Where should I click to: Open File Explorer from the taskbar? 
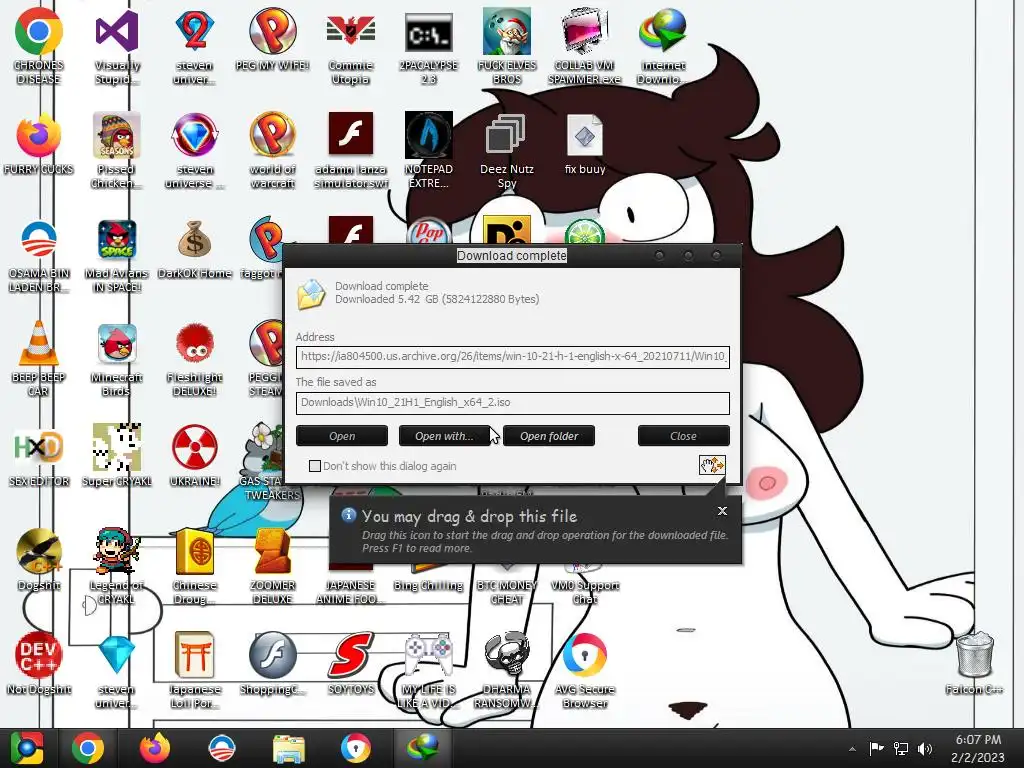coord(288,748)
